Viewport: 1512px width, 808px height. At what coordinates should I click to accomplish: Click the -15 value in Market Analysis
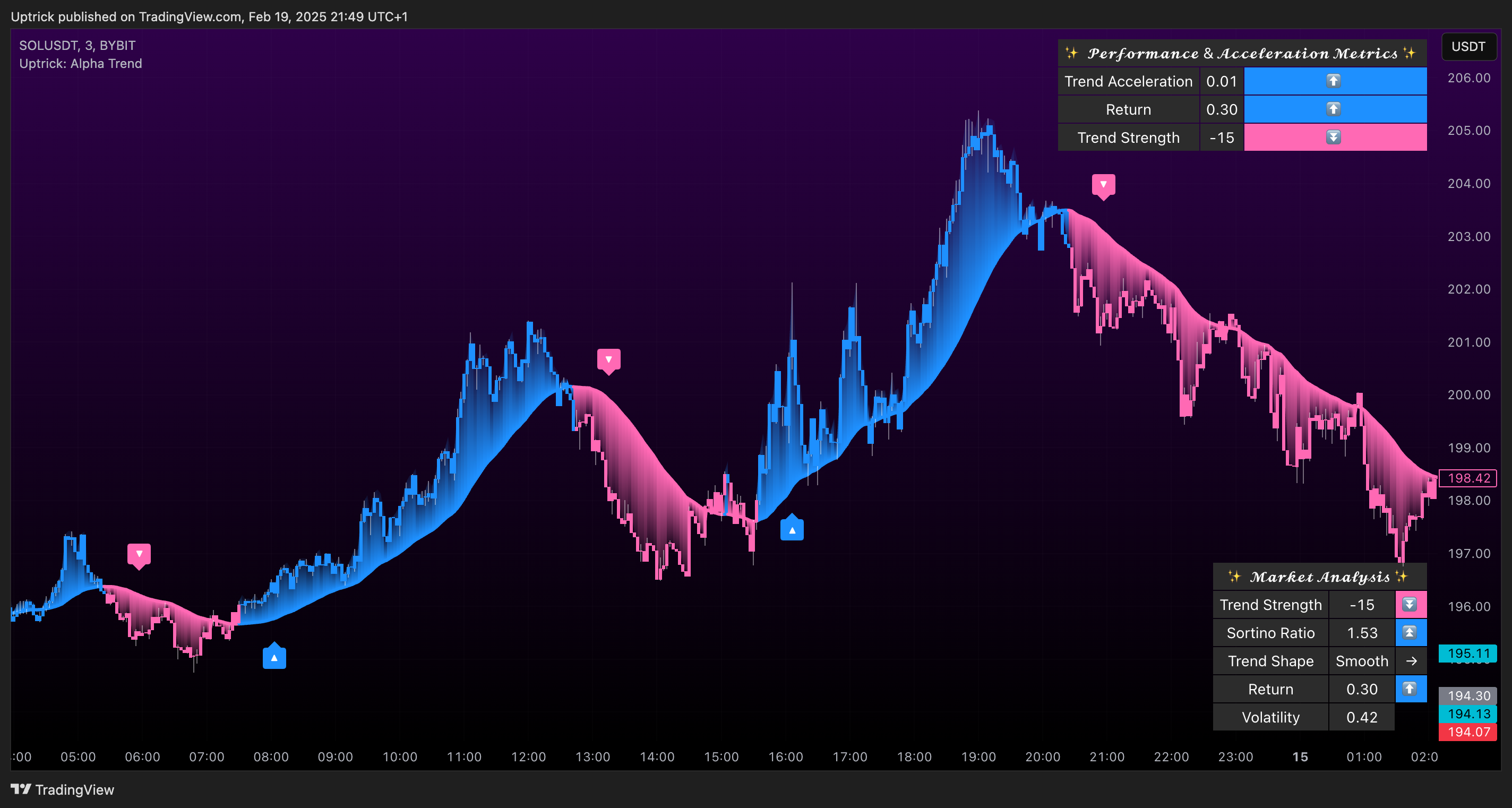tap(1362, 604)
